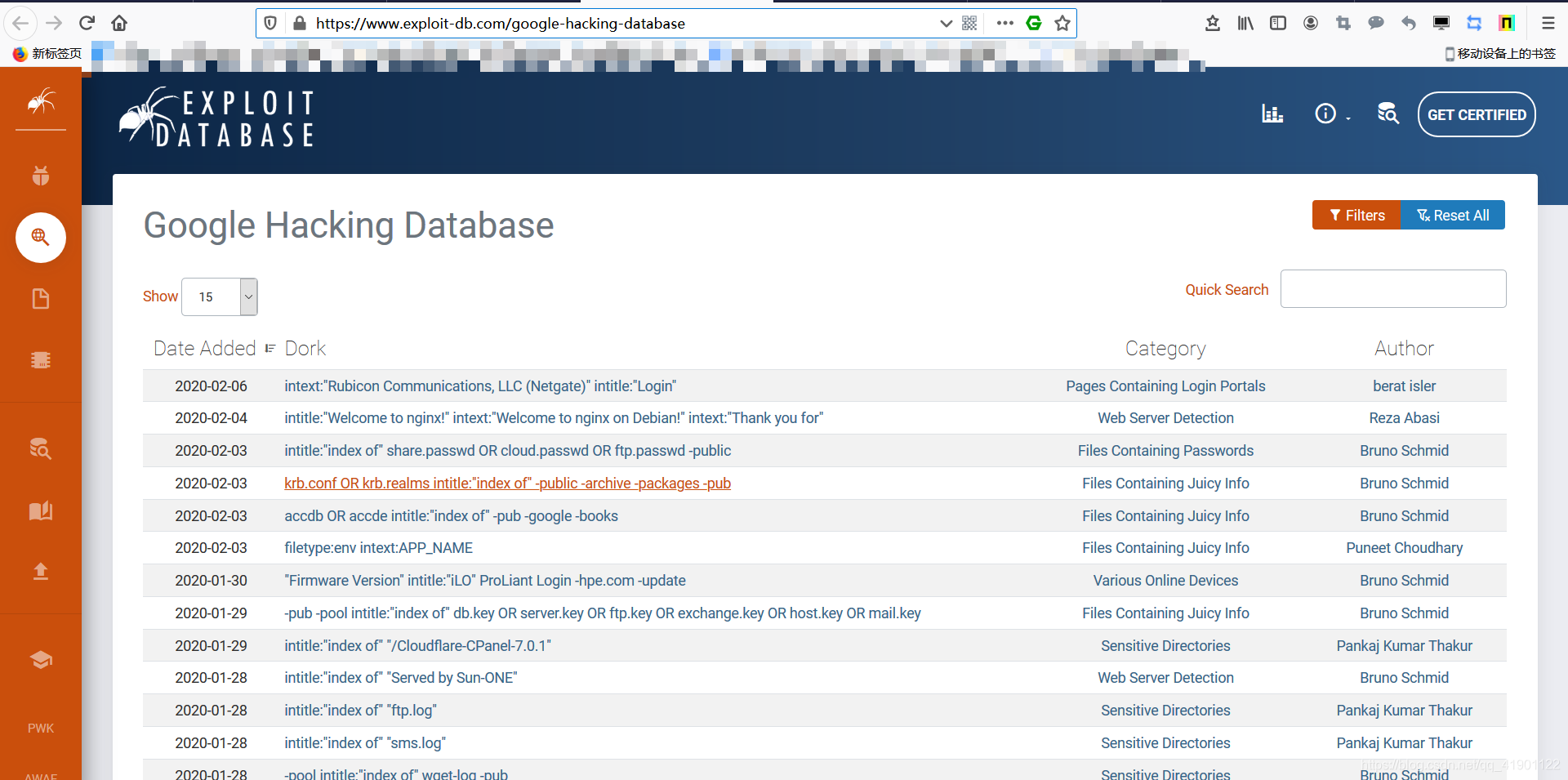
Task: Open the Welcome to nginx dork link
Action: (554, 418)
